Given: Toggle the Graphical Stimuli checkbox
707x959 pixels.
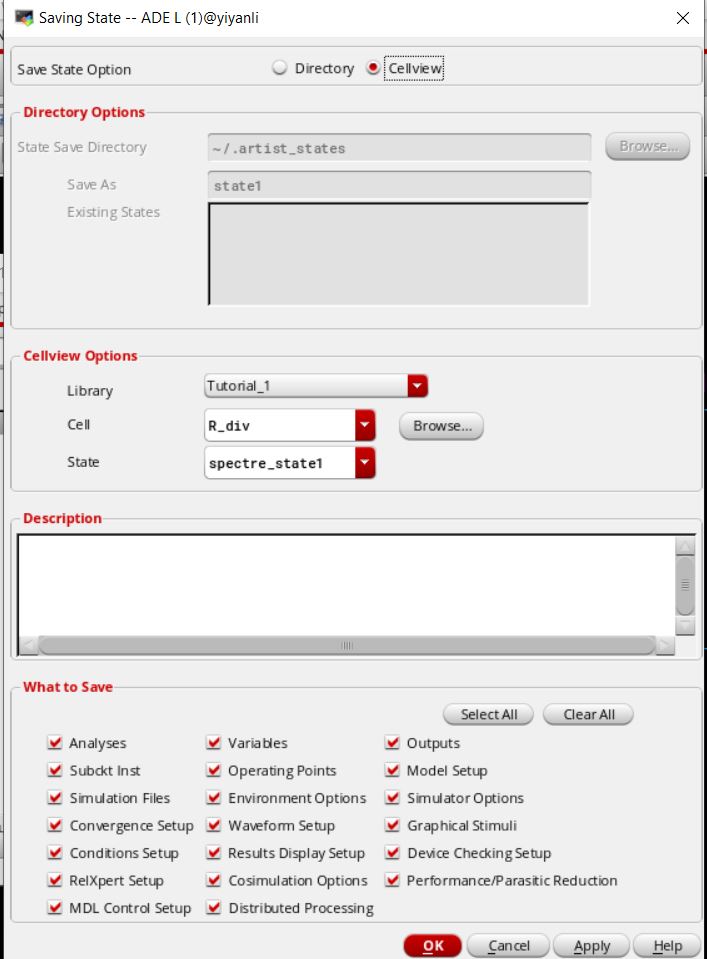Looking at the screenshot, I should (x=392, y=825).
